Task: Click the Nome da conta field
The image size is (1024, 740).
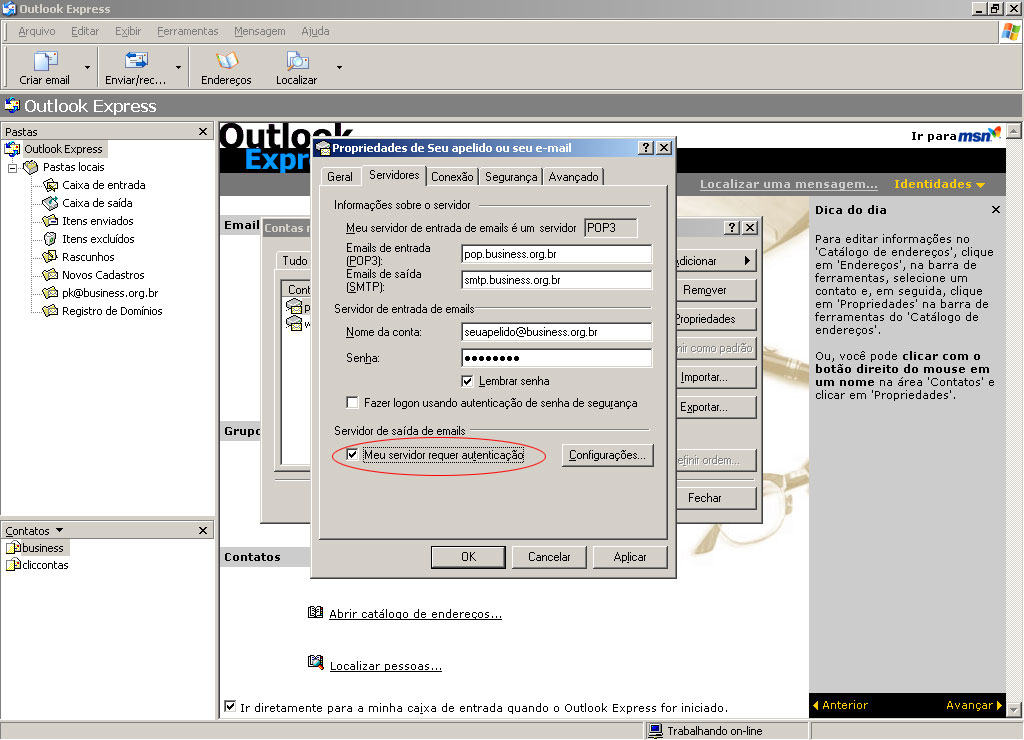Action: 556,332
